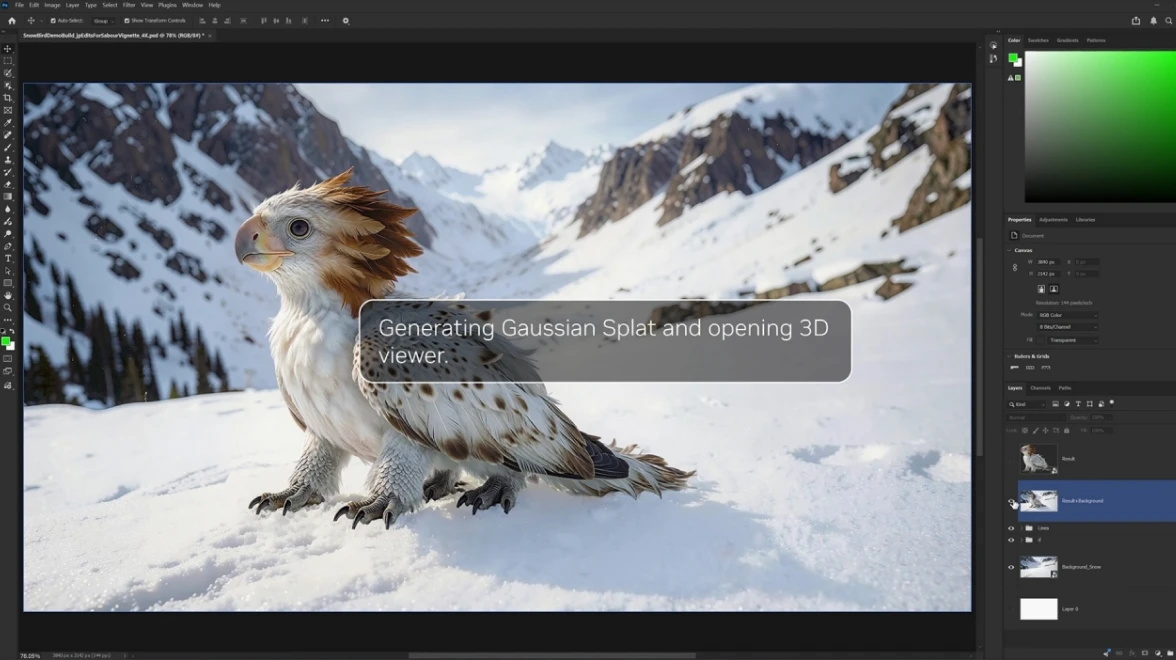Filter for pixel layers icon
This screenshot has width=1176, height=660.
(1055, 404)
